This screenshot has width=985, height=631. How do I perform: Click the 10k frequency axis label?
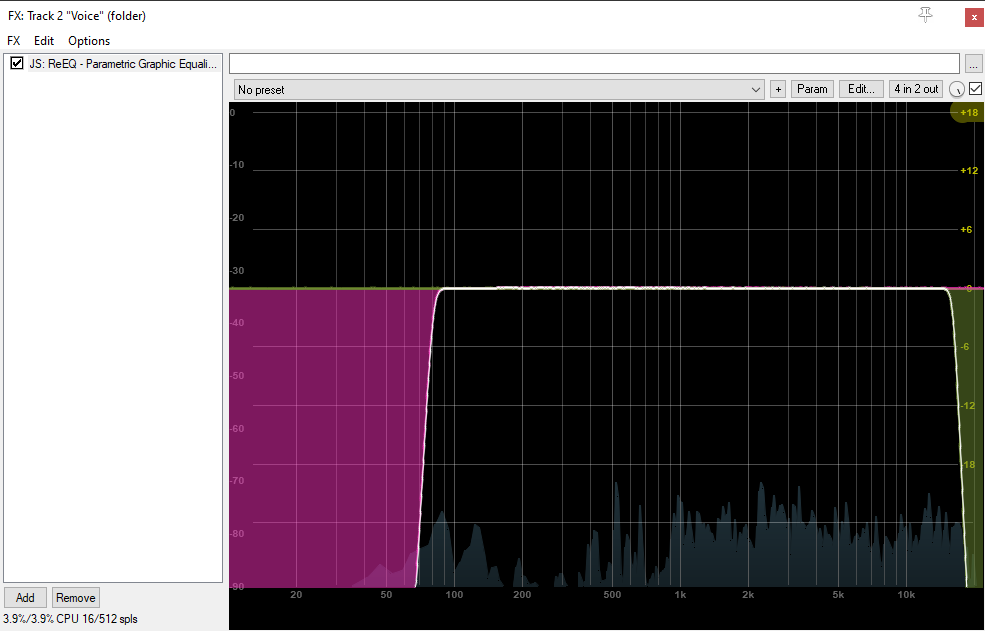[906, 595]
